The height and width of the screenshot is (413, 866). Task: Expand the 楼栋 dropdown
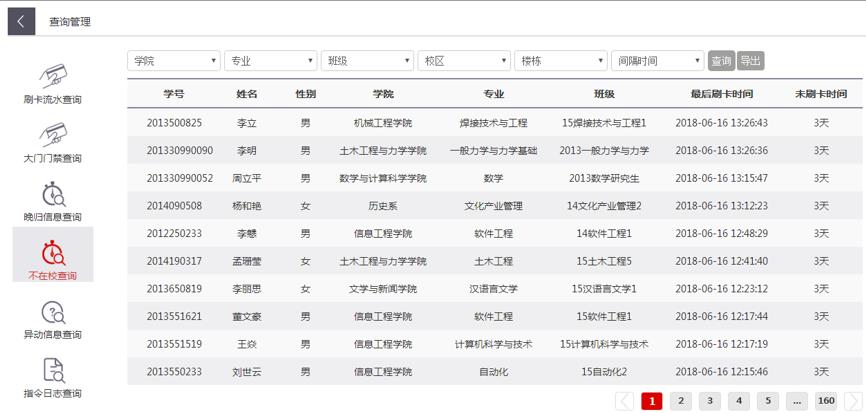coord(560,61)
